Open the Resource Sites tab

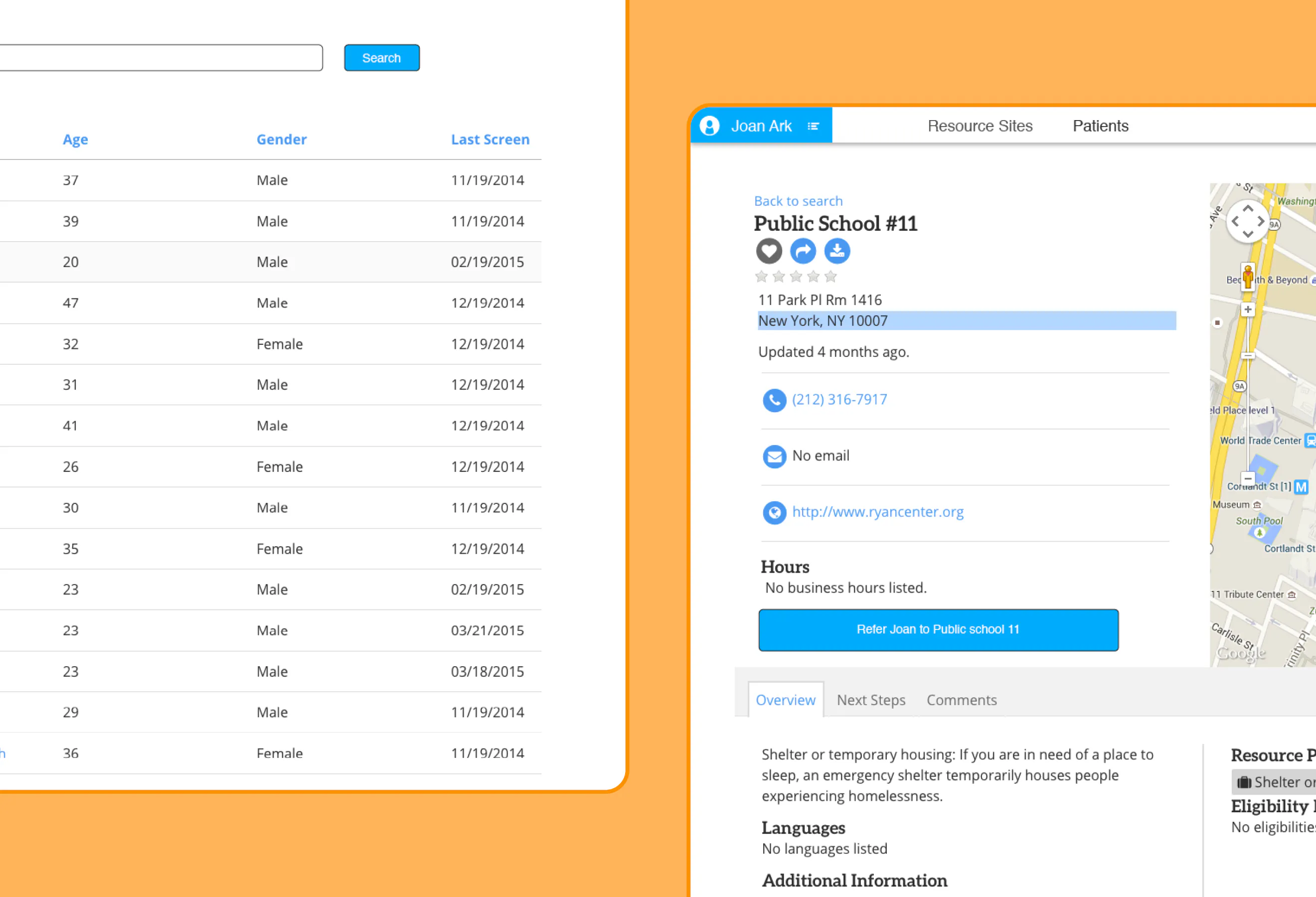point(980,126)
